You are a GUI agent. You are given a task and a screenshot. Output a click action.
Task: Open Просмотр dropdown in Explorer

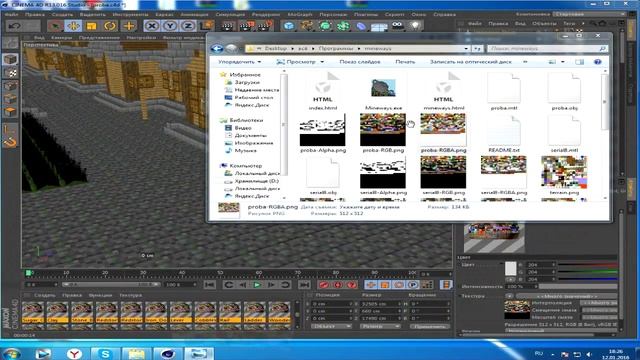click(300, 62)
